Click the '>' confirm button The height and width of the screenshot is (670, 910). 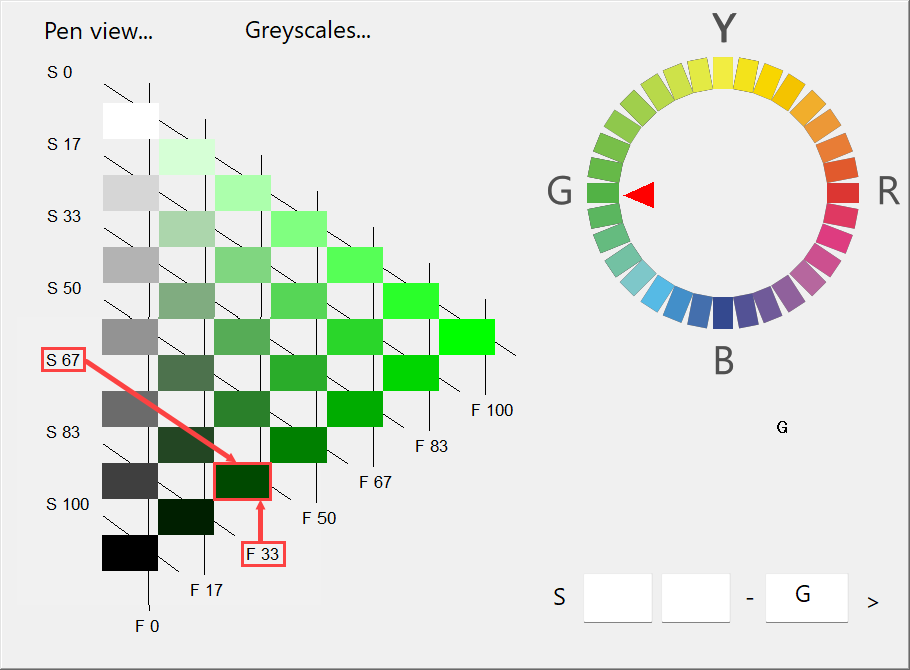872,600
